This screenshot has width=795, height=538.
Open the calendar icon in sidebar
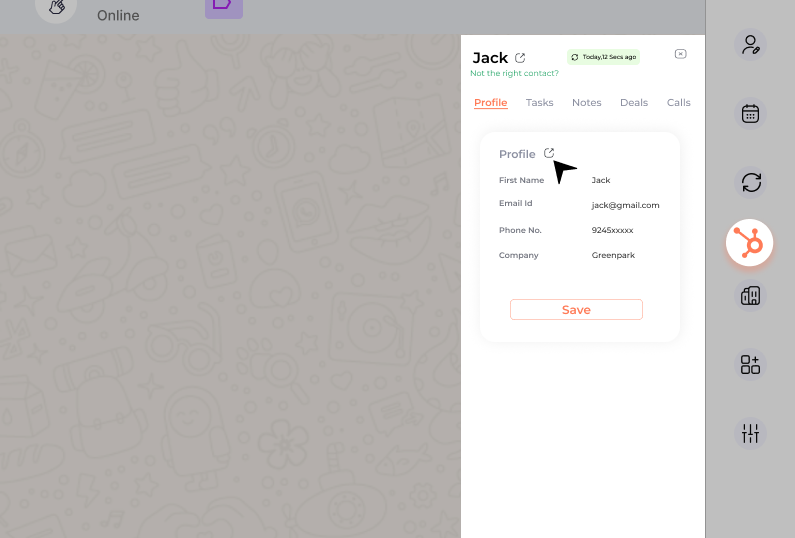tap(750, 114)
